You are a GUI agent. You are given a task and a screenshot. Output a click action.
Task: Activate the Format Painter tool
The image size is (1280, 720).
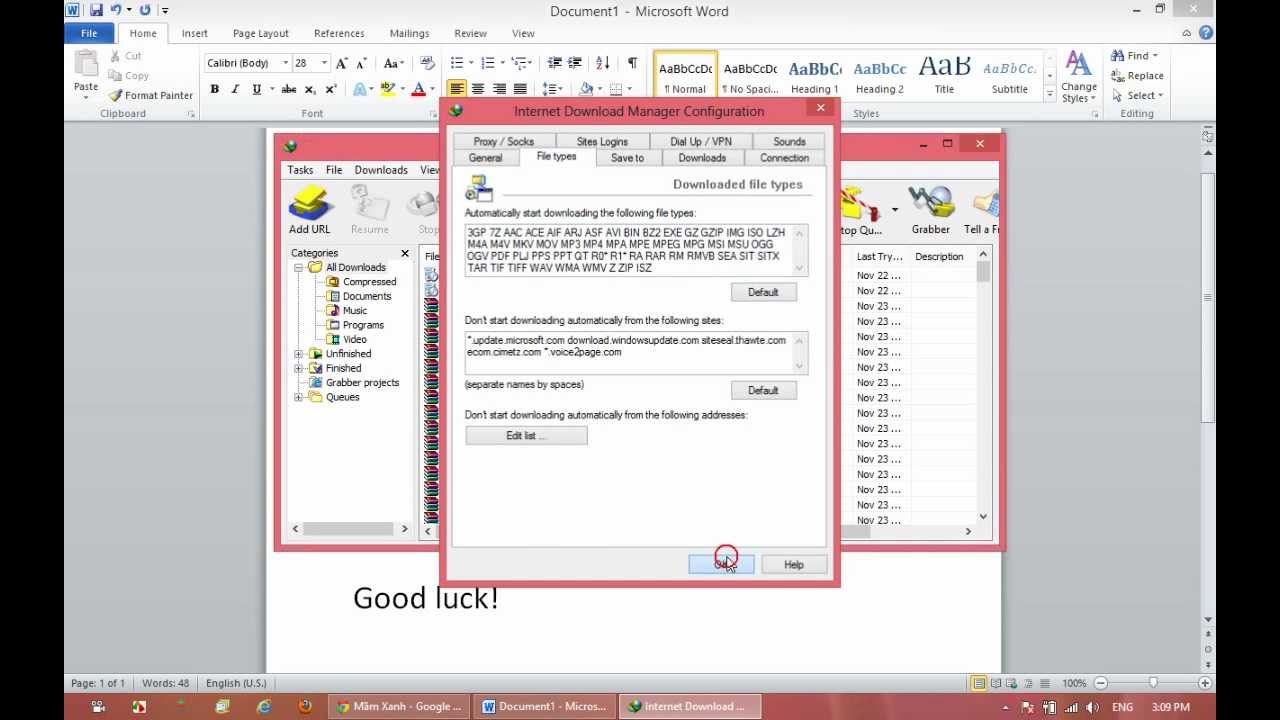[x=151, y=95]
